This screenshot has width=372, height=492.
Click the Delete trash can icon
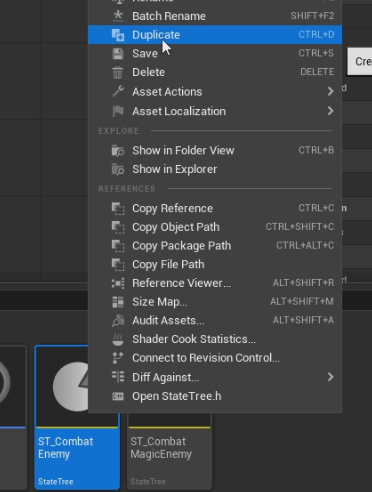(x=117, y=72)
